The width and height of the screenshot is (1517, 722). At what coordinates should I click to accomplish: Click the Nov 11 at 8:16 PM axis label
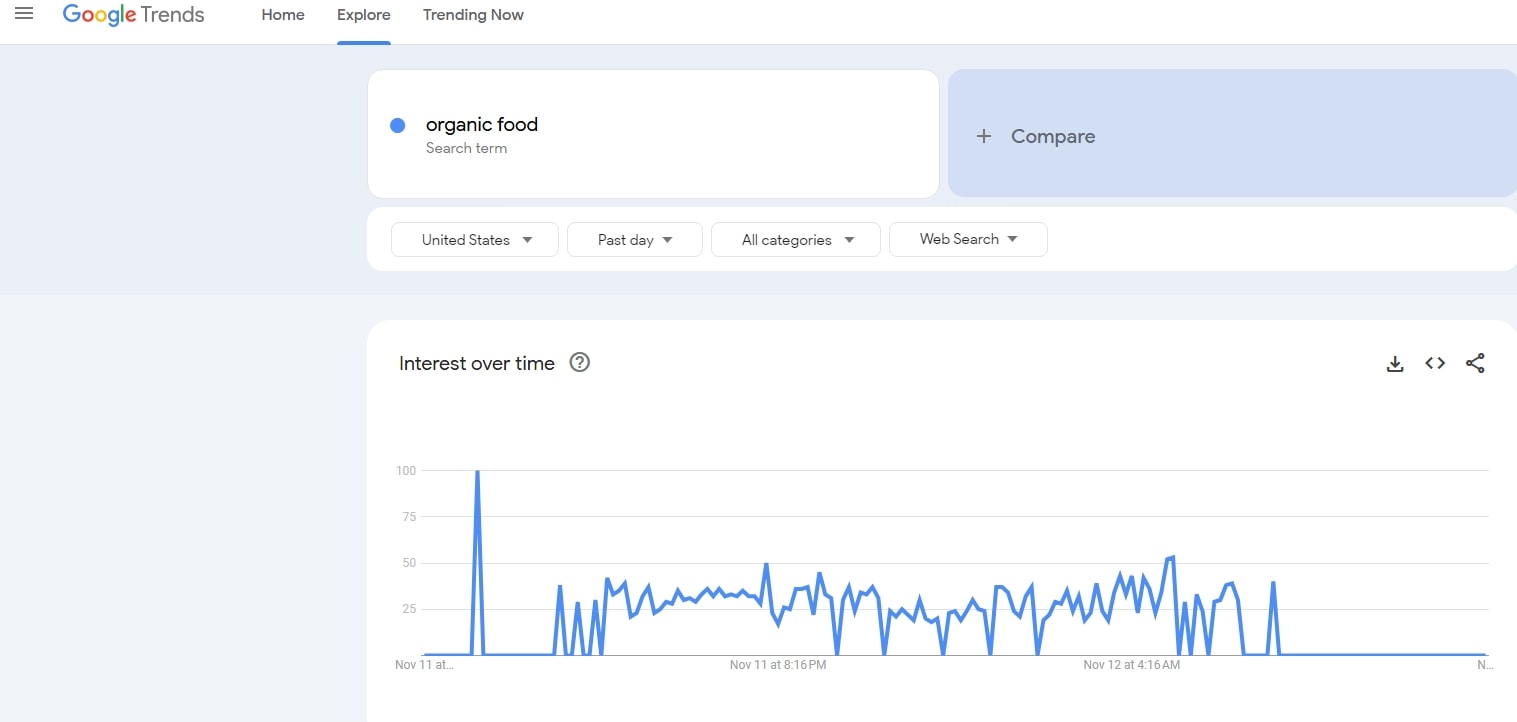click(778, 665)
